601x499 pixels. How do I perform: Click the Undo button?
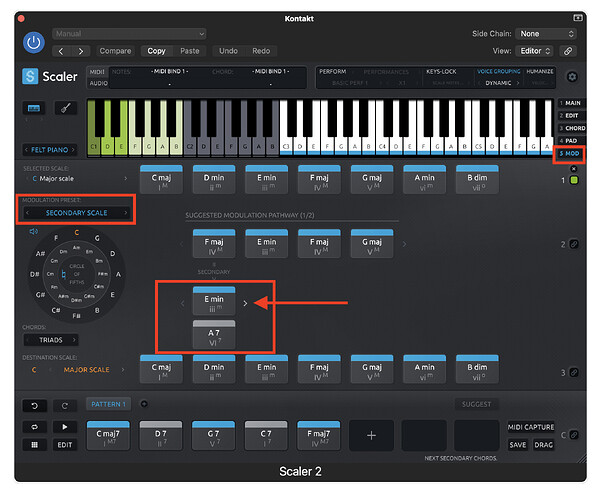click(x=228, y=51)
